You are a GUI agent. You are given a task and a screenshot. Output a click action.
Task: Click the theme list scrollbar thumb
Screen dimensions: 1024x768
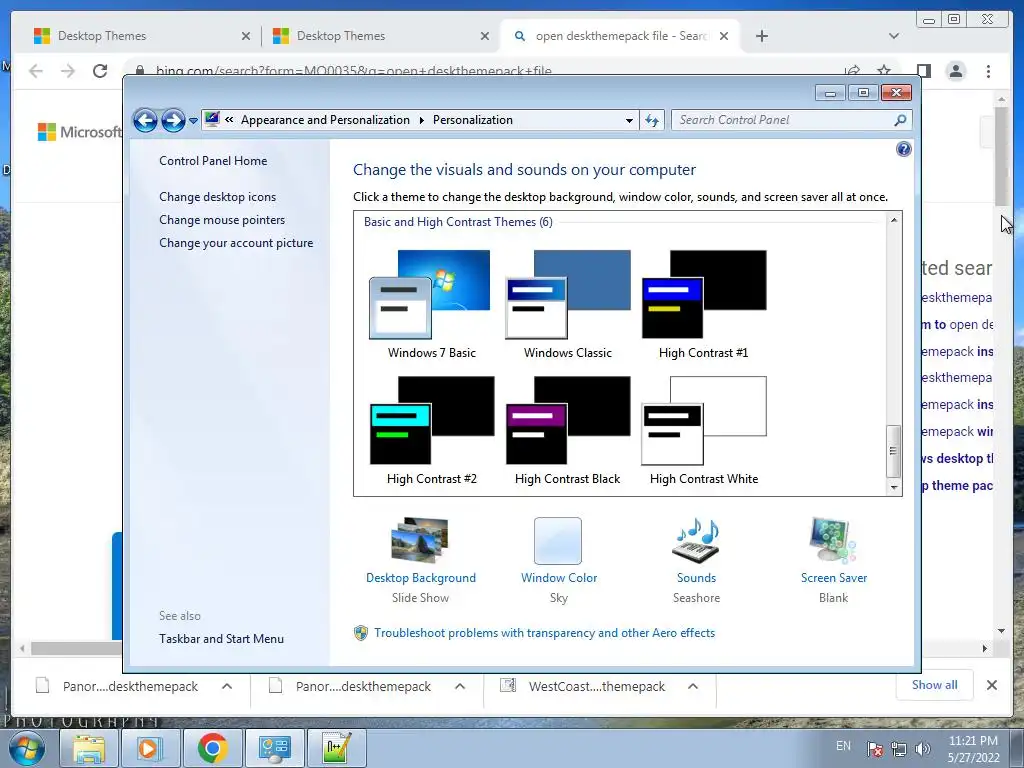tap(893, 451)
